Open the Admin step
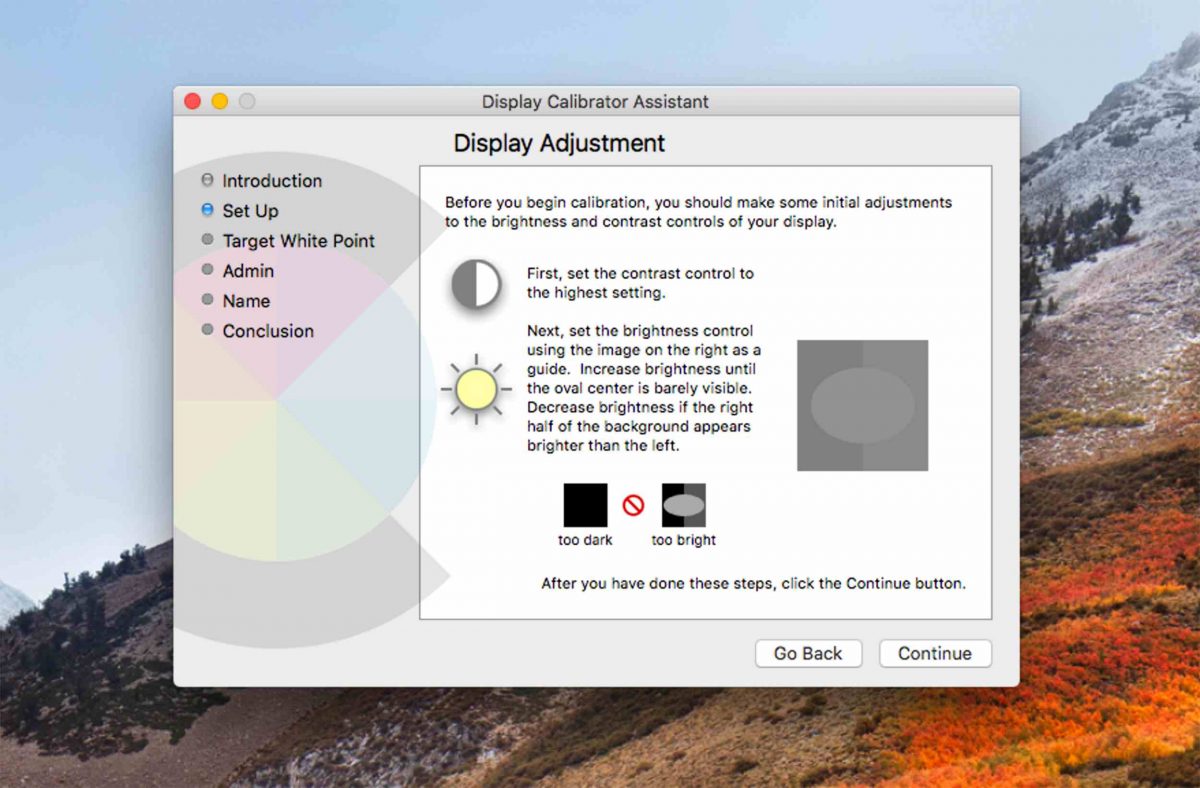The image size is (1200, 788). [248, 271]
